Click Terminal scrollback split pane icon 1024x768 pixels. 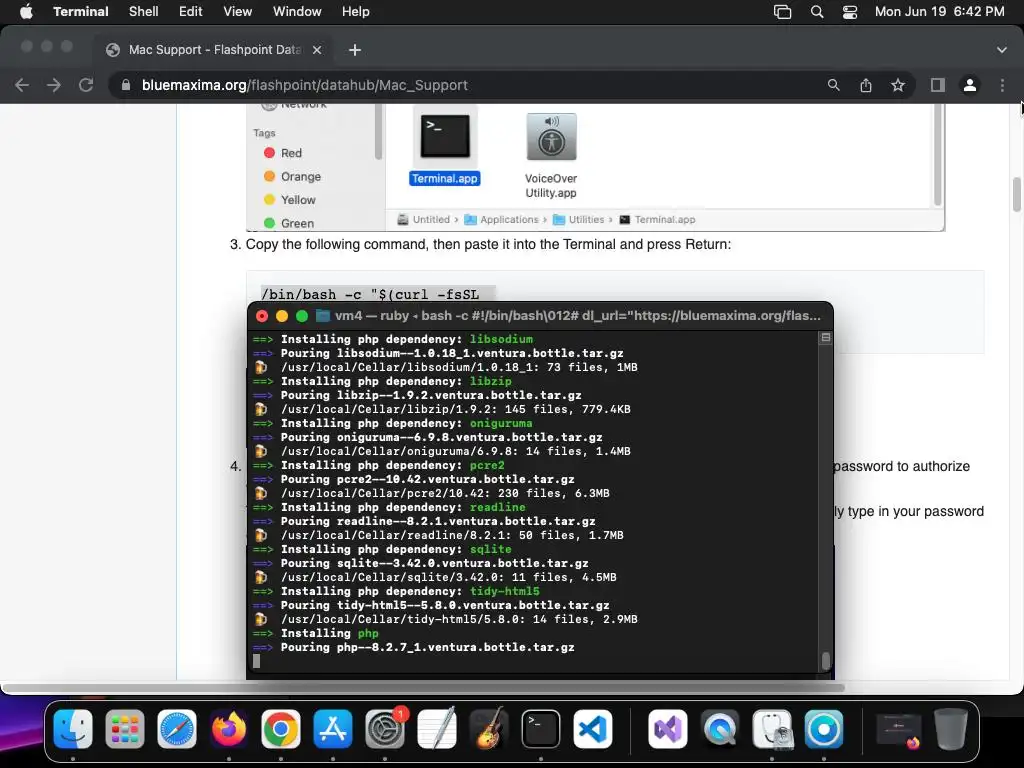825,338
